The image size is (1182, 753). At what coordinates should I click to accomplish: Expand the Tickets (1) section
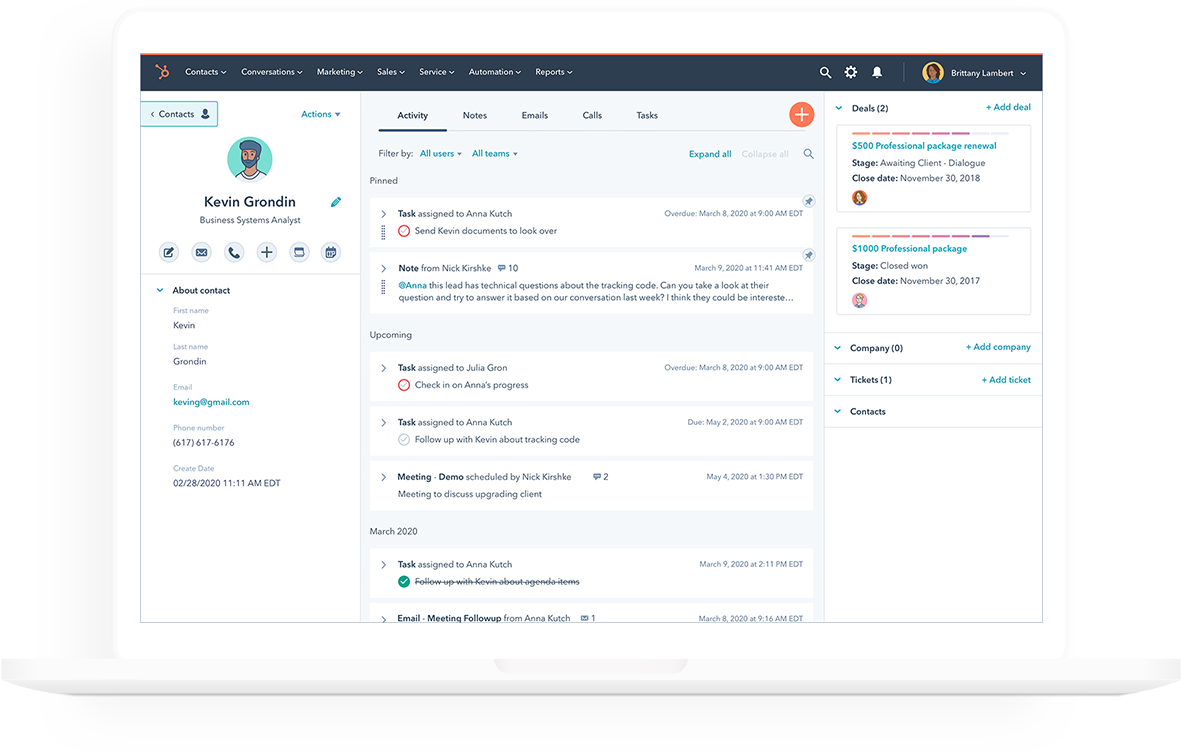click(838, 380)
